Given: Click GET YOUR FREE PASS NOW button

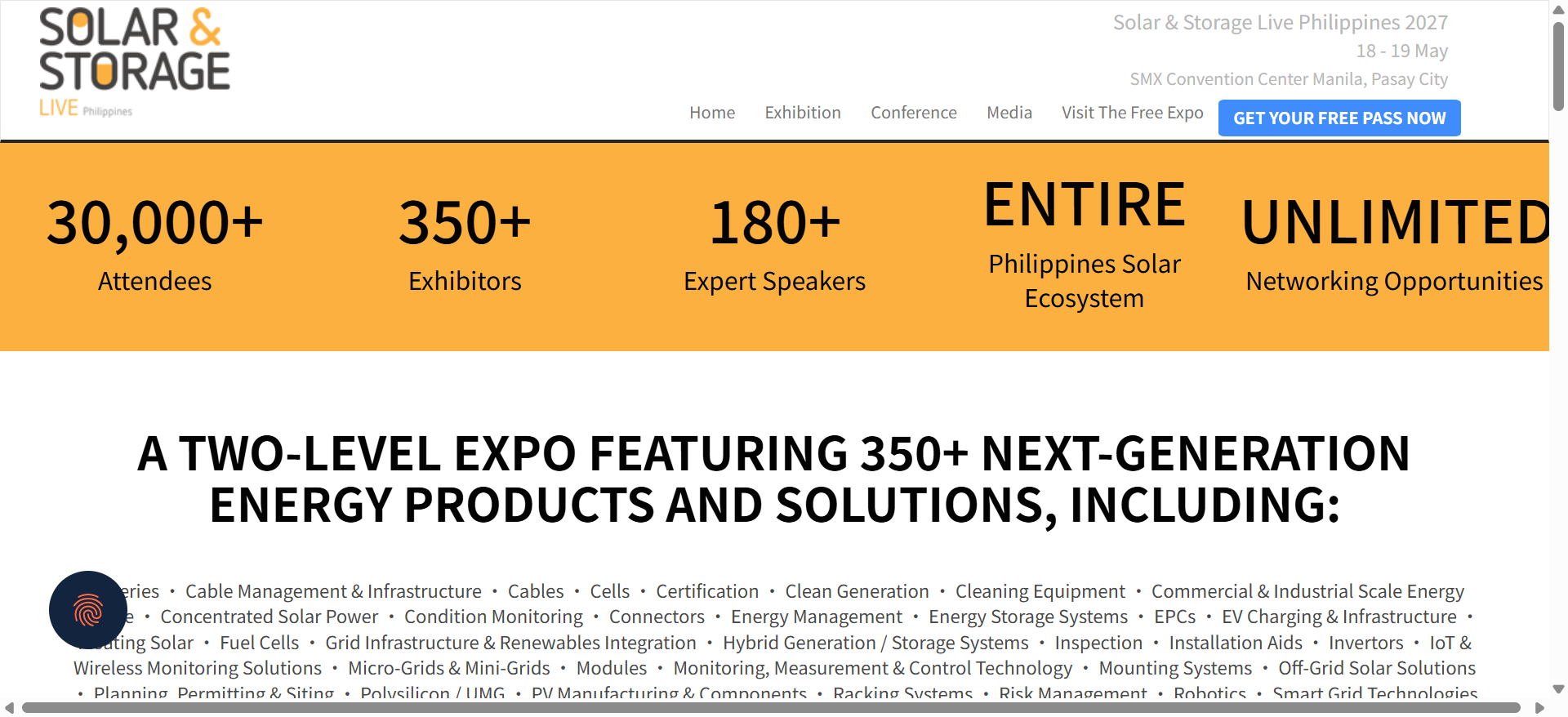Looking at the screenshot, I should pos(1339,118).
